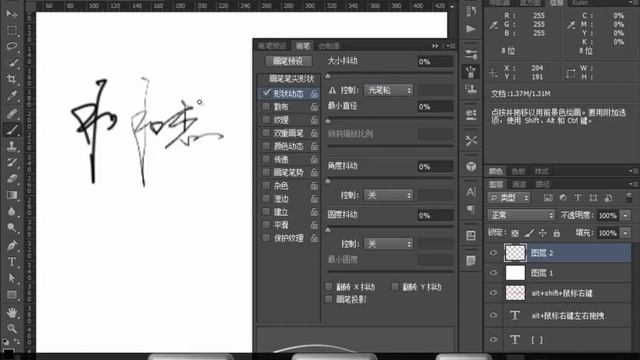Open the brush panel flyout menu

point(450,46)
